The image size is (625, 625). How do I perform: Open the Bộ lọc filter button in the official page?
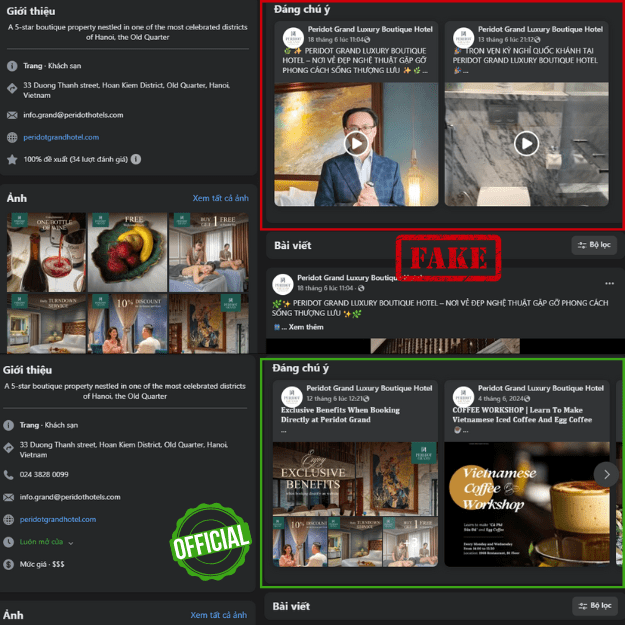click(x=594, y=605)
